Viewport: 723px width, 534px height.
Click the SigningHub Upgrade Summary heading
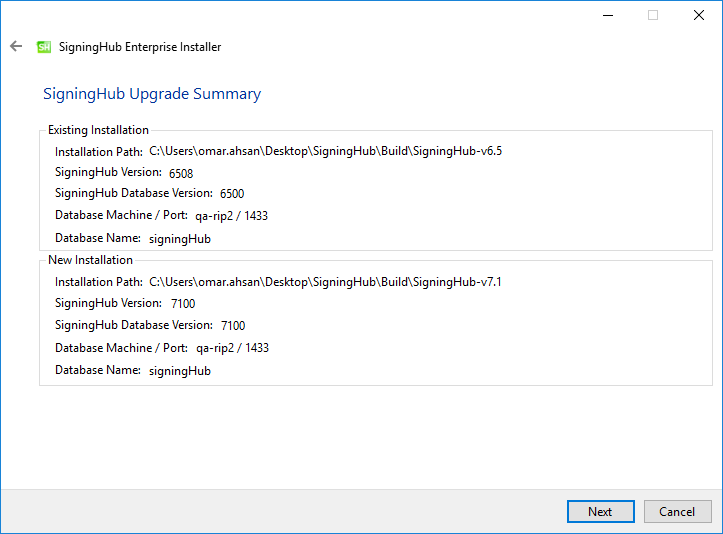pyautogui.click(x=152, y=94)
